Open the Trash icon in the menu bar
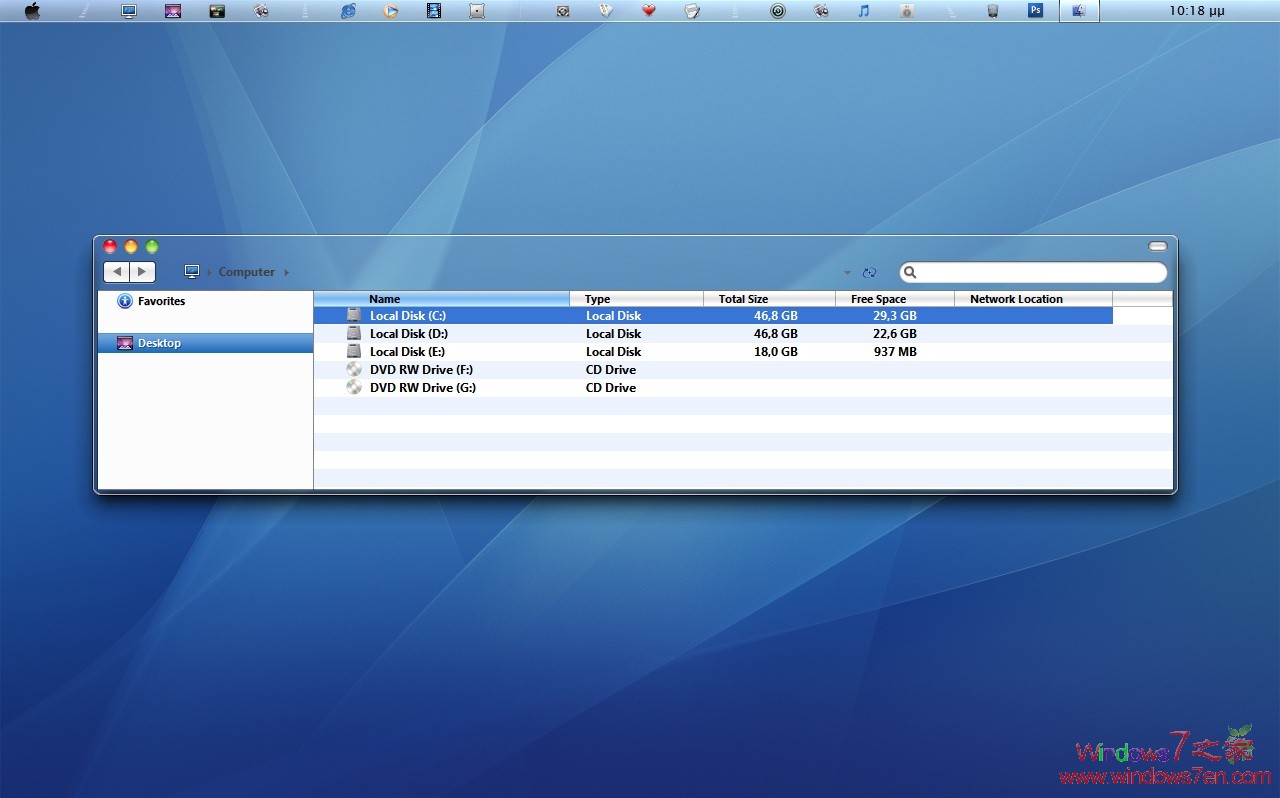This screenshot has width=1280, height=798. click(x=992, y=10)
